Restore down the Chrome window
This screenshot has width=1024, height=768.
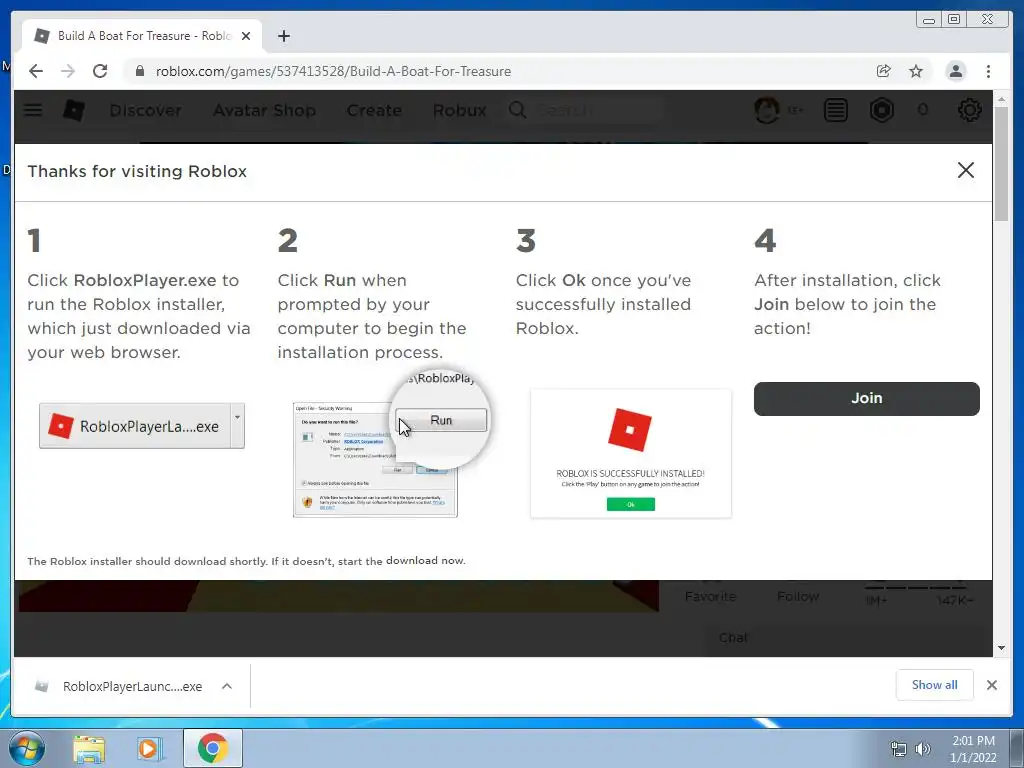click(x=954, y=20)
